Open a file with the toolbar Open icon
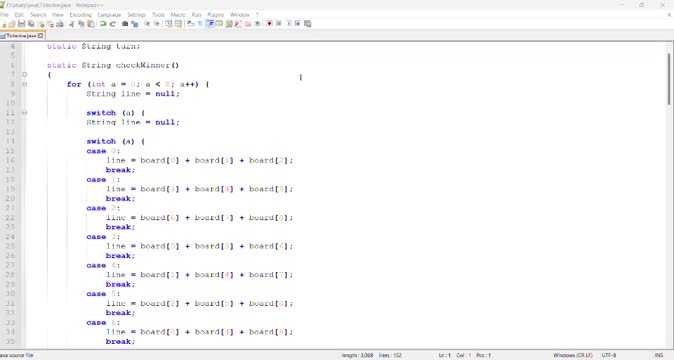The width and height of the screenshot is (674, 360). 12,24
